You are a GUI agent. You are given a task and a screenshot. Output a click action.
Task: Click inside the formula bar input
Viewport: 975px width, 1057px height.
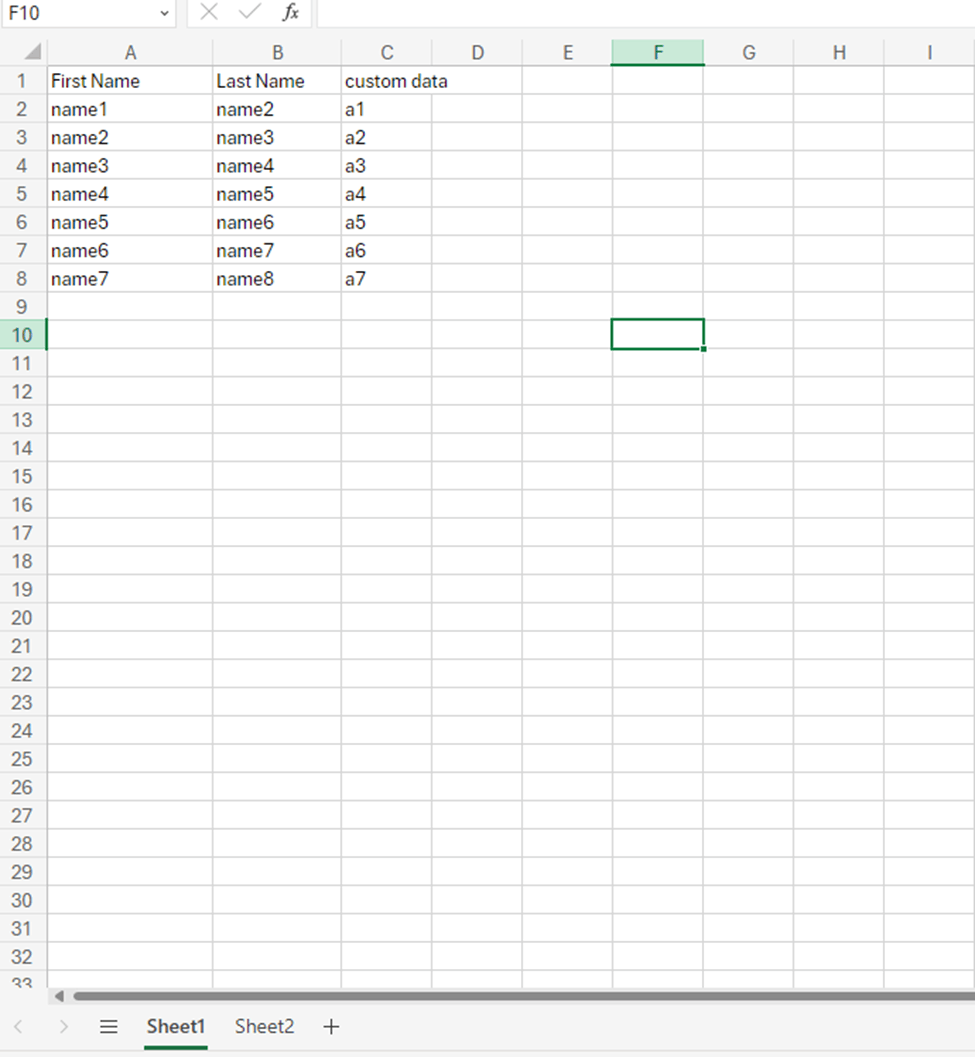pyautogui.click(x=646, y=13)
